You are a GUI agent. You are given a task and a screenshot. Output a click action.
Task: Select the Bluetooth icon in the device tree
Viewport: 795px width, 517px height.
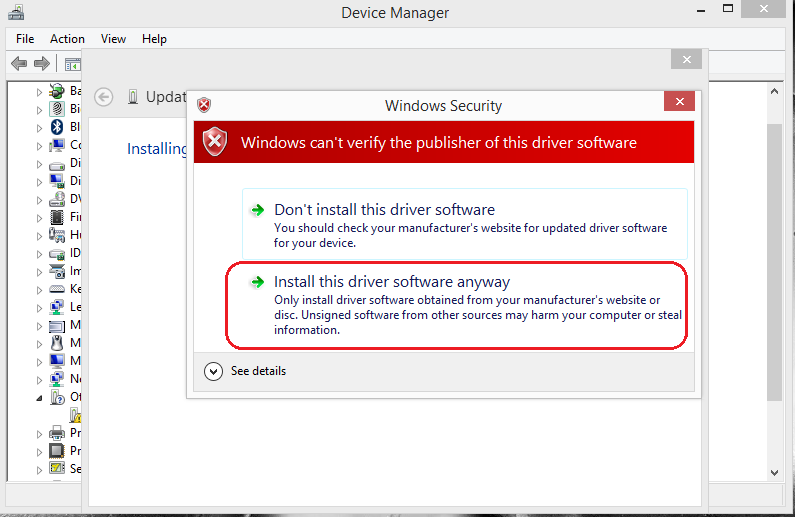[57, 127]
